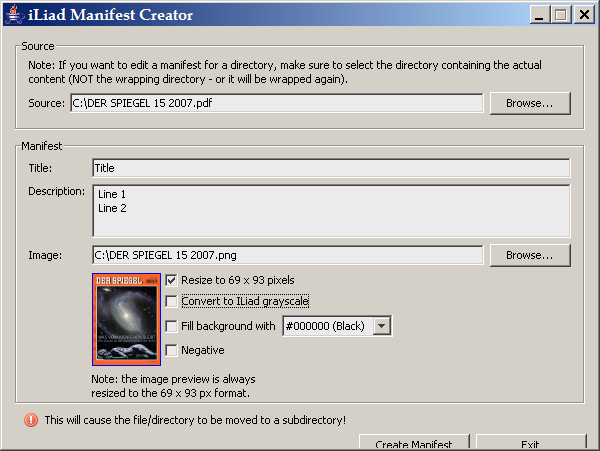Click the Java app icon in title bar

(14, 15)
